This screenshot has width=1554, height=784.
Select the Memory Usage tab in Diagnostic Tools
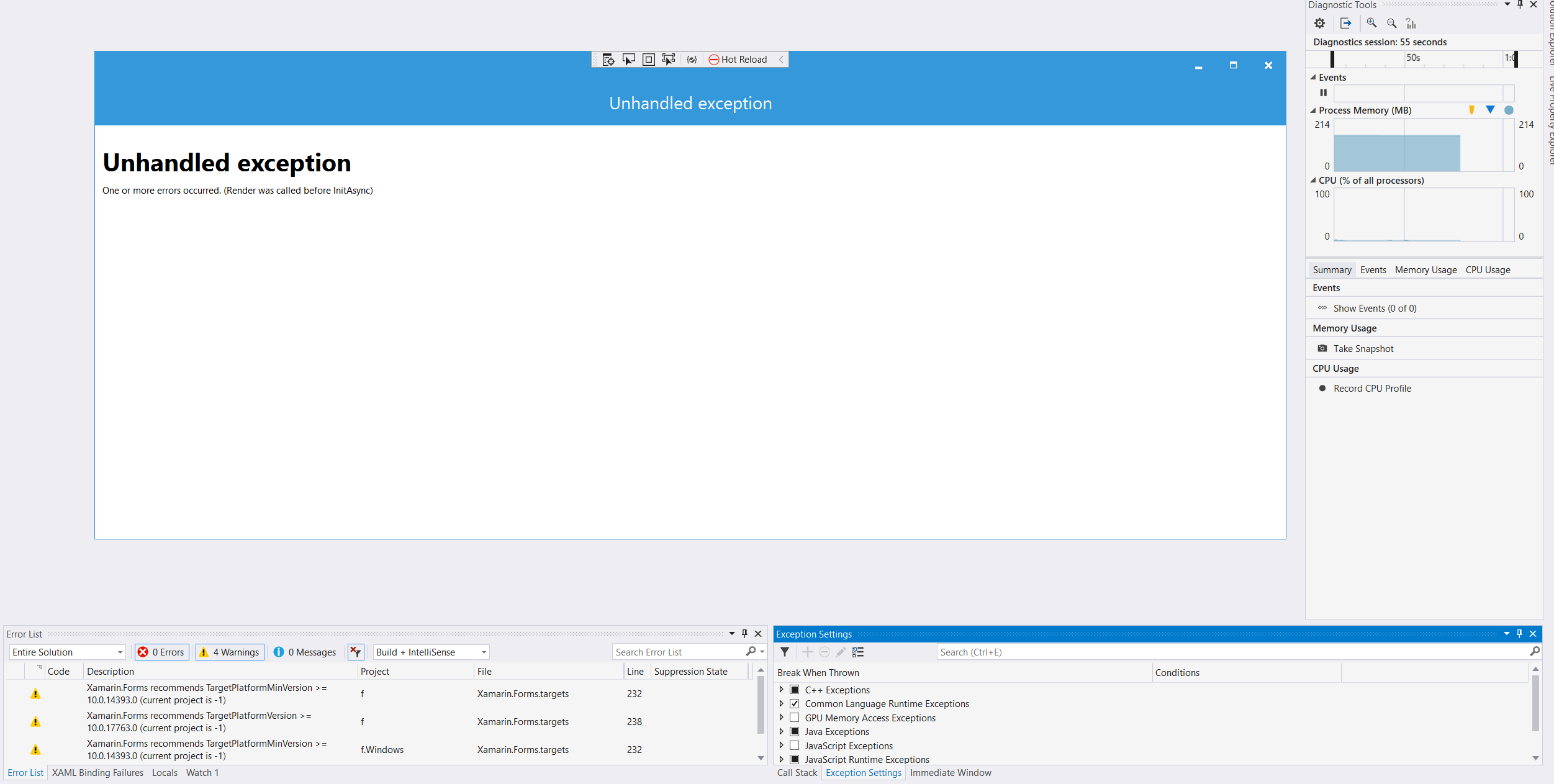tap(1425, 269)
